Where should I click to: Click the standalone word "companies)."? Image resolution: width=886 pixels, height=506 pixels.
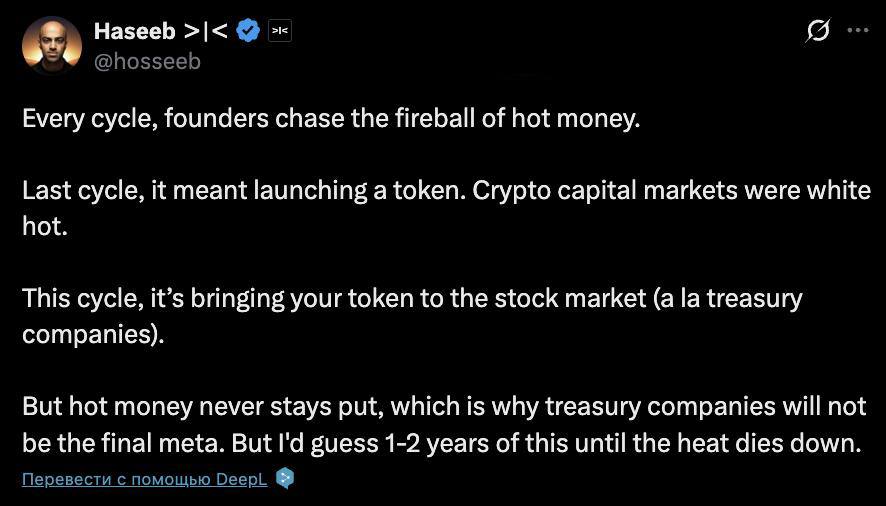(x=93, y=335)
